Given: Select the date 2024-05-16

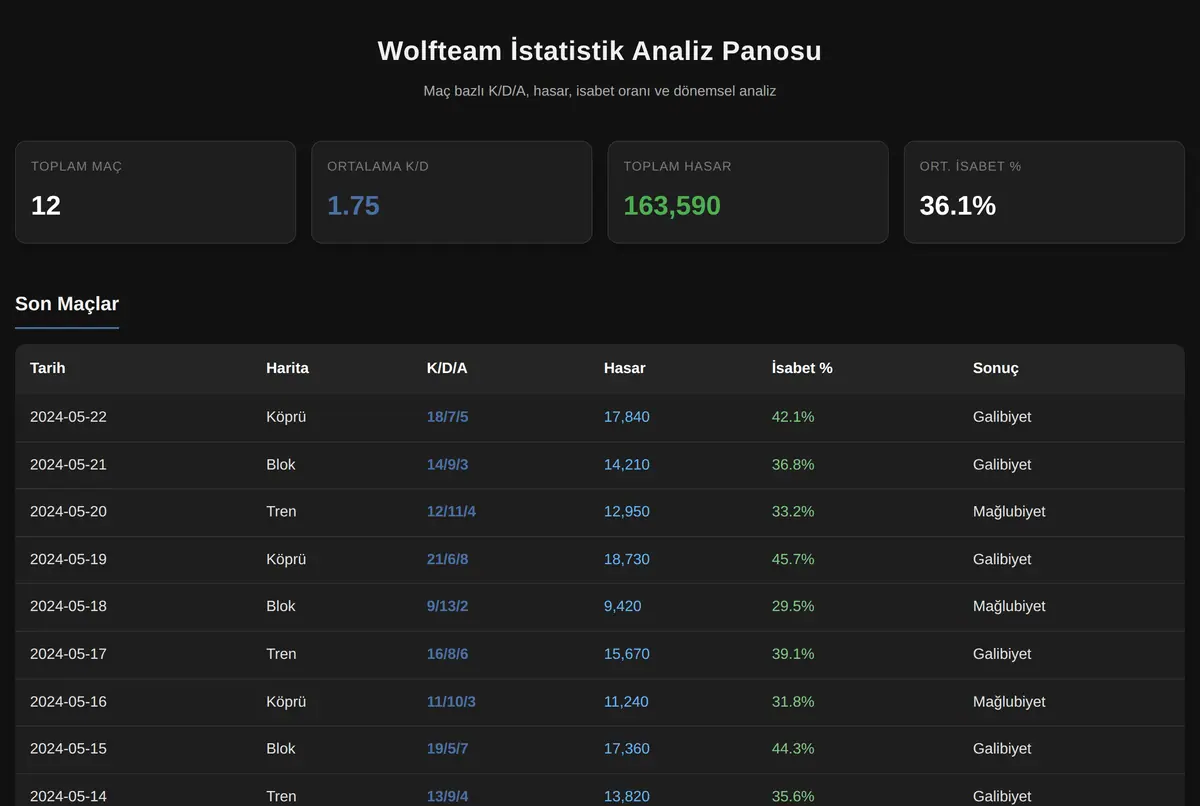Looking at the screenshot, I should [68, 702].
